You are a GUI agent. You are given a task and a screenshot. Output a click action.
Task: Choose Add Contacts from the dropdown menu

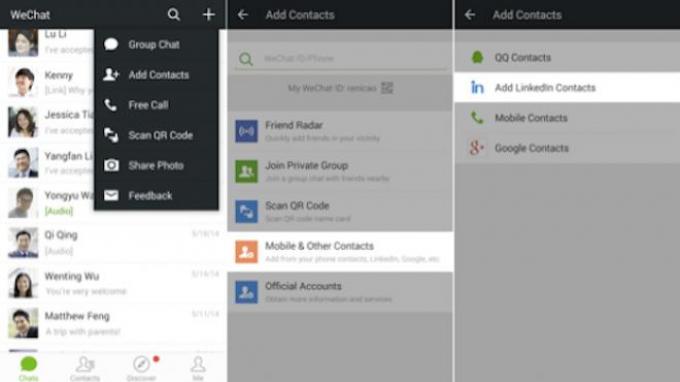(x=156, y=75)
